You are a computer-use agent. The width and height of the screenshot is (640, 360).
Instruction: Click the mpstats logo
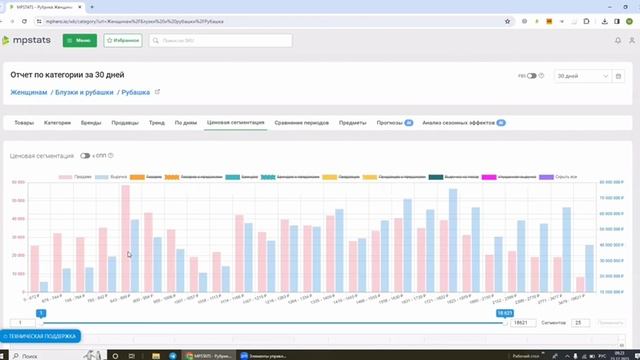27,40
